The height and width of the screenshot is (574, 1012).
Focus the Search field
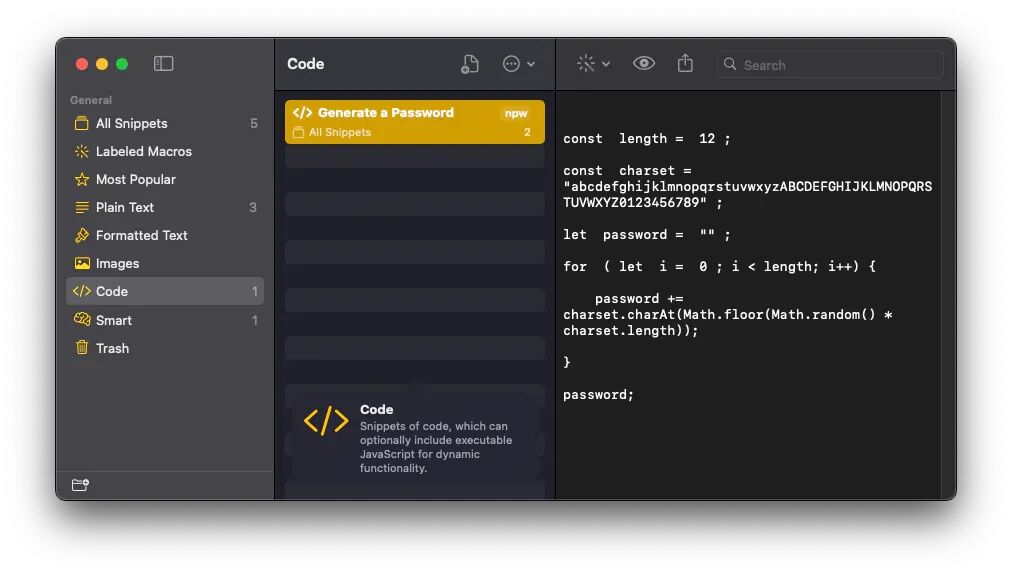tap(830, 65)
